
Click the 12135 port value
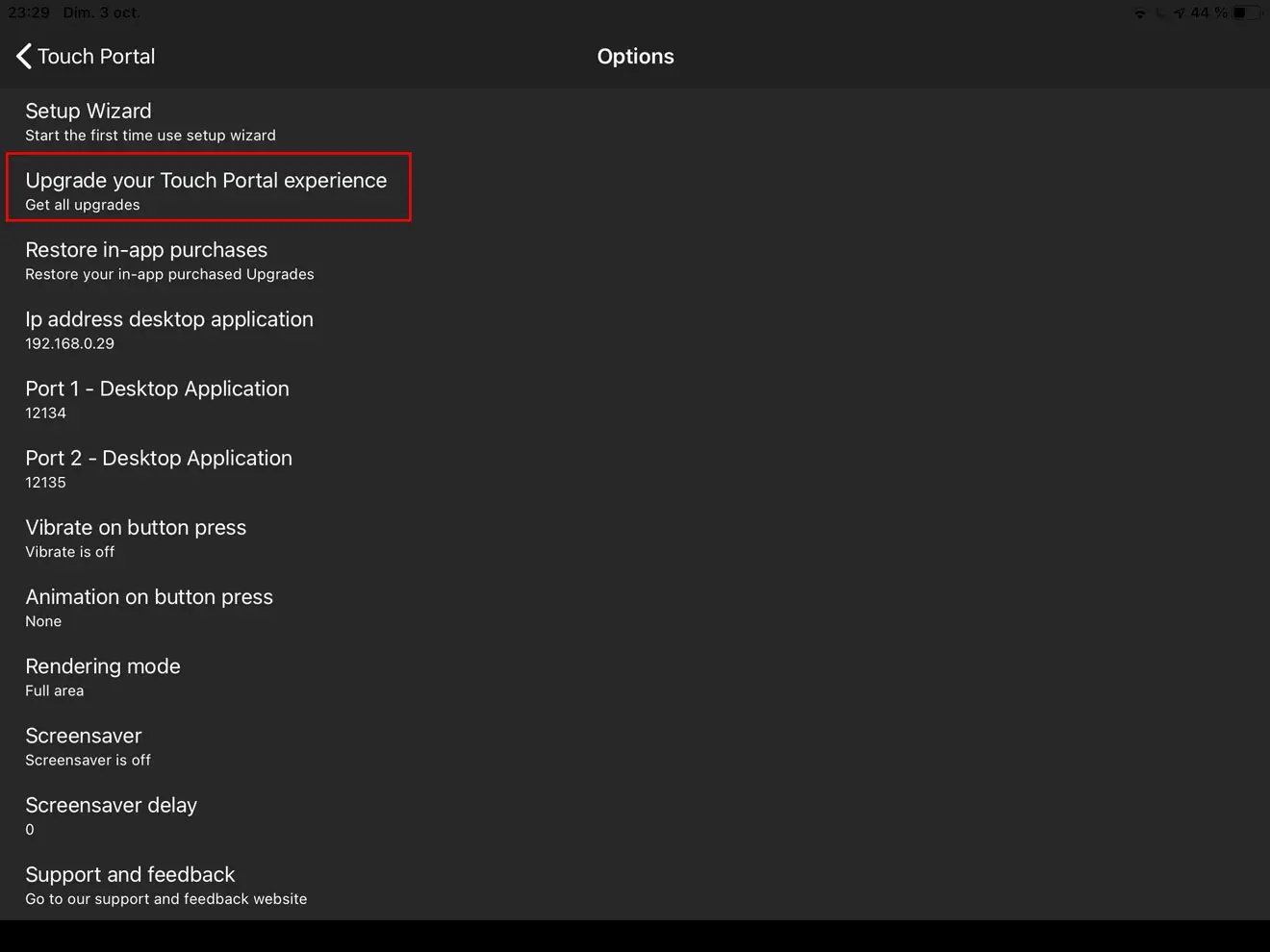45,482
